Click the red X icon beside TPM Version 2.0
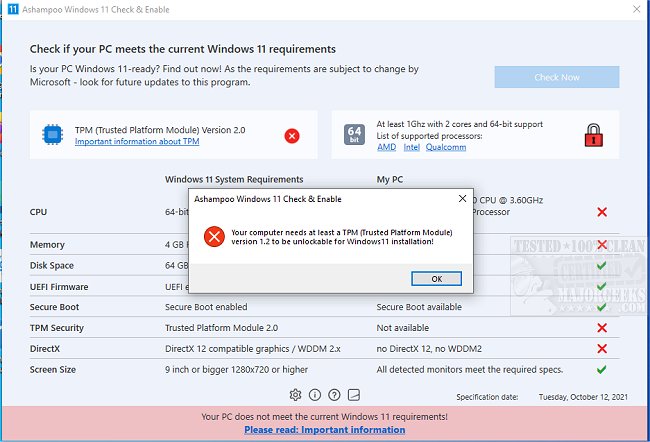 (x=292, y=135)
